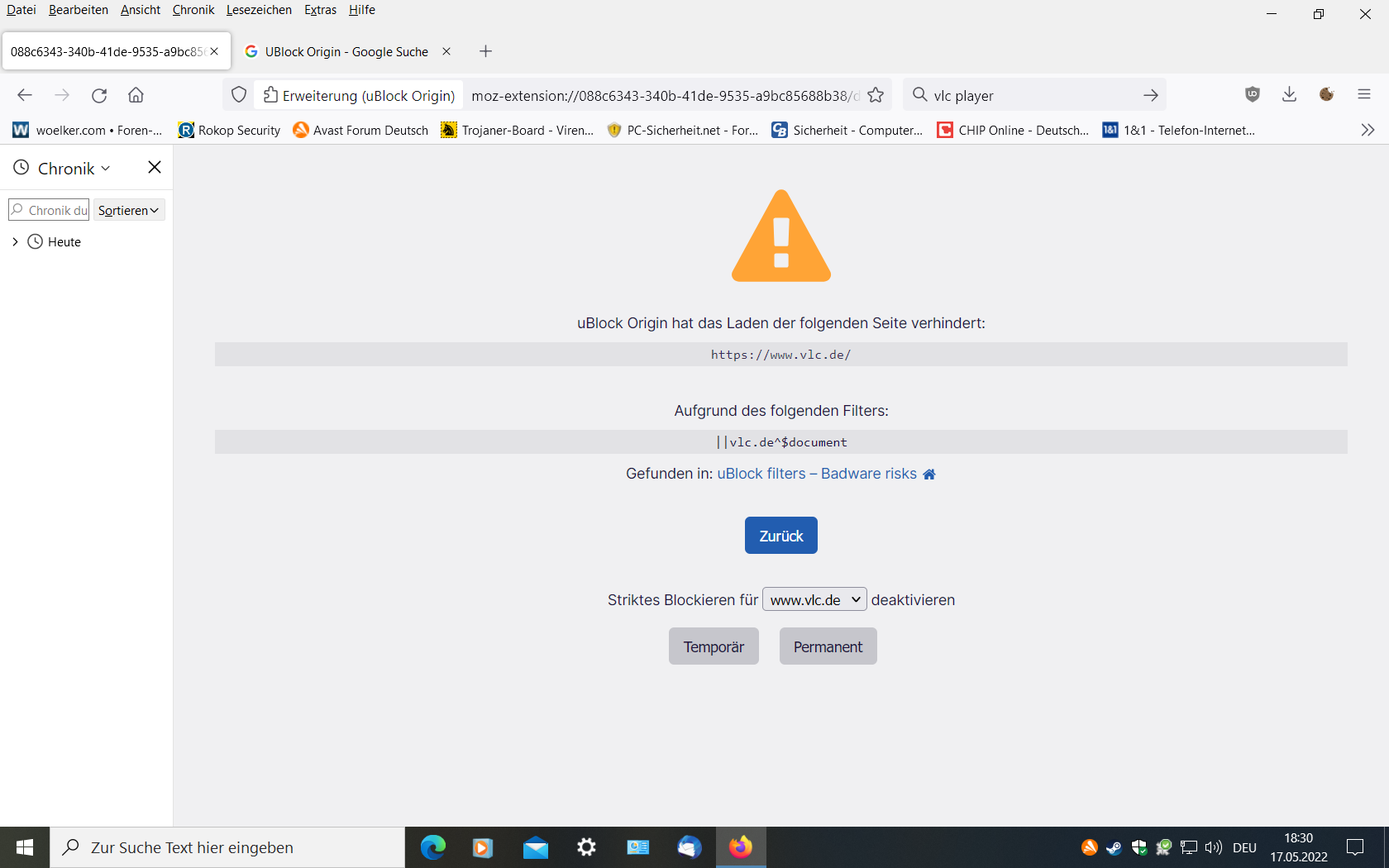This screenshot has width=1389, height=868.
Task: Open the Settings gear in the taskbar
Action: pyautogui.click(x=586, y=847)
